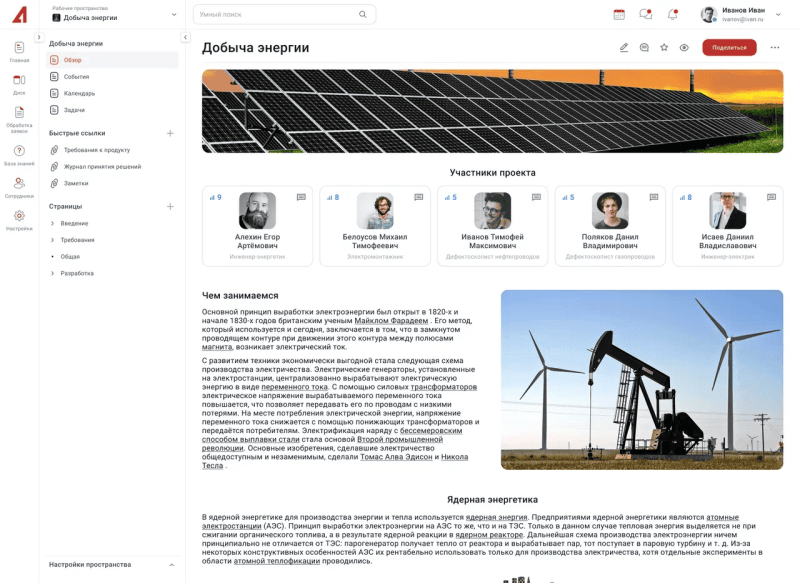The width and height of the screenshot is (800, 583).
Task: Toggle page watching with the eye icon
Action: 684,47
